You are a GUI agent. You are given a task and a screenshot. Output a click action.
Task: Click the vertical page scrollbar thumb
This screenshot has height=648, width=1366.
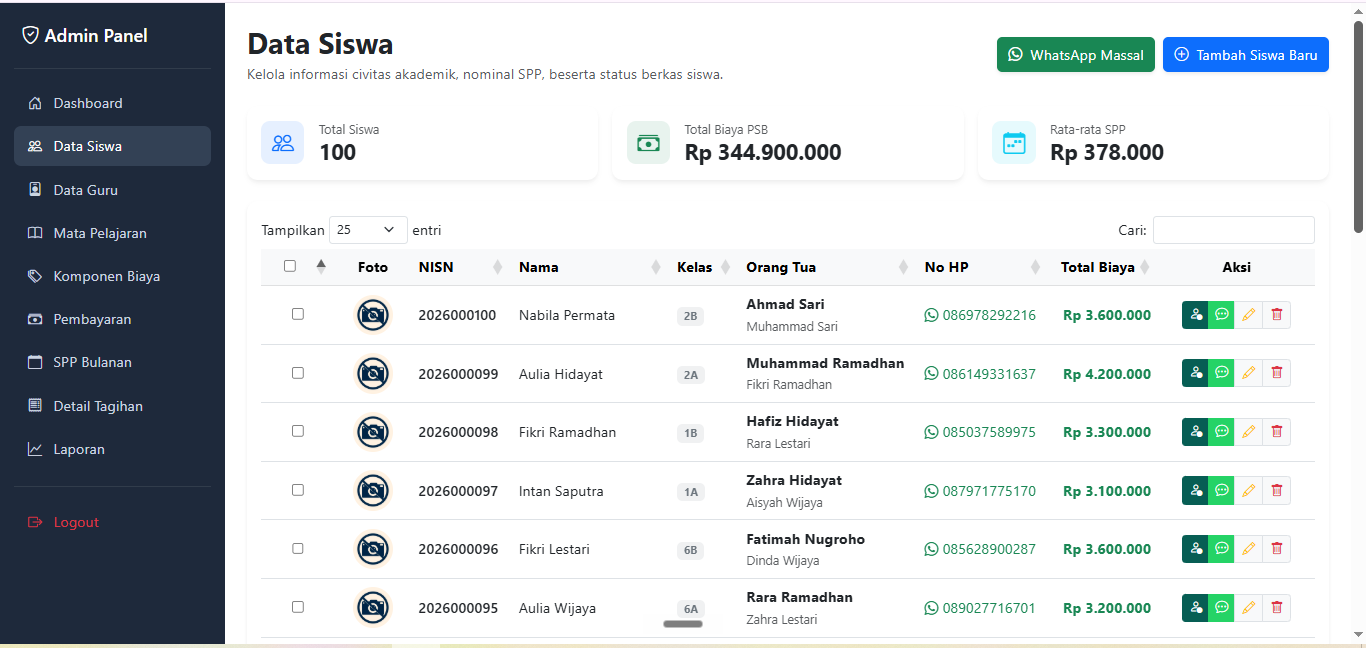tap(1358, 127)
